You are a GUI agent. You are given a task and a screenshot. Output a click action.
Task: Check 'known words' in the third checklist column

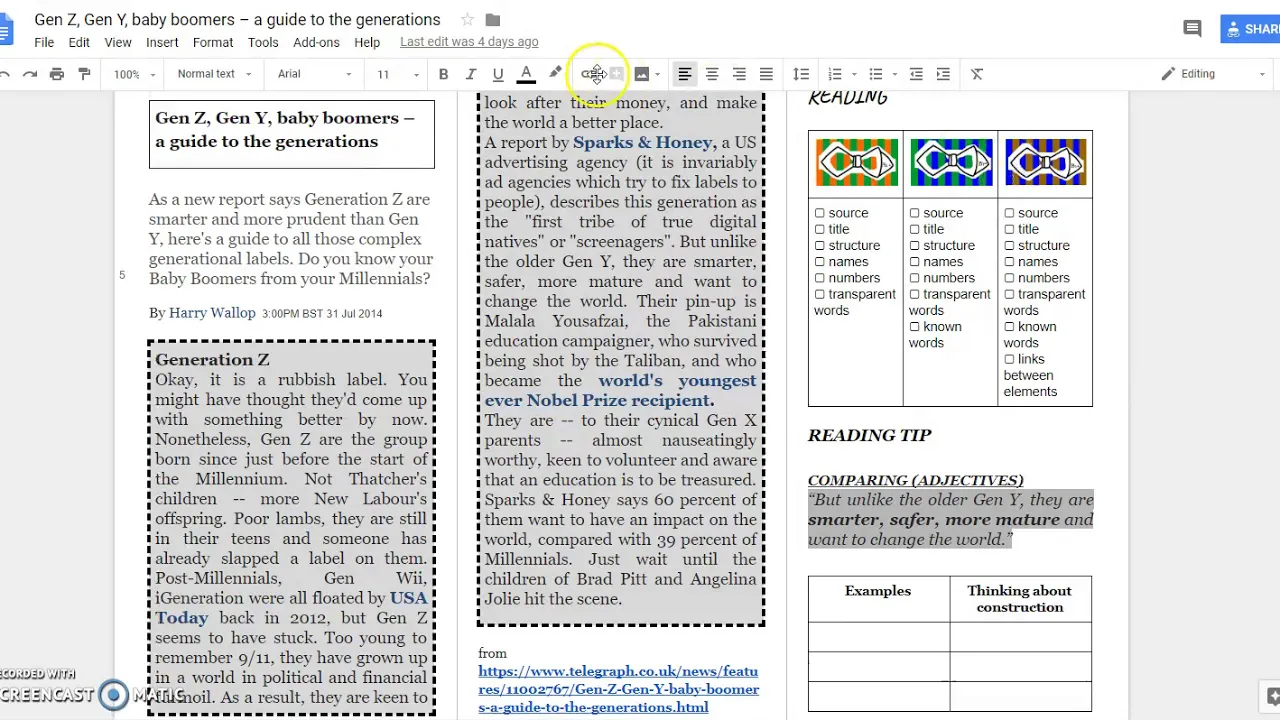1009,327
